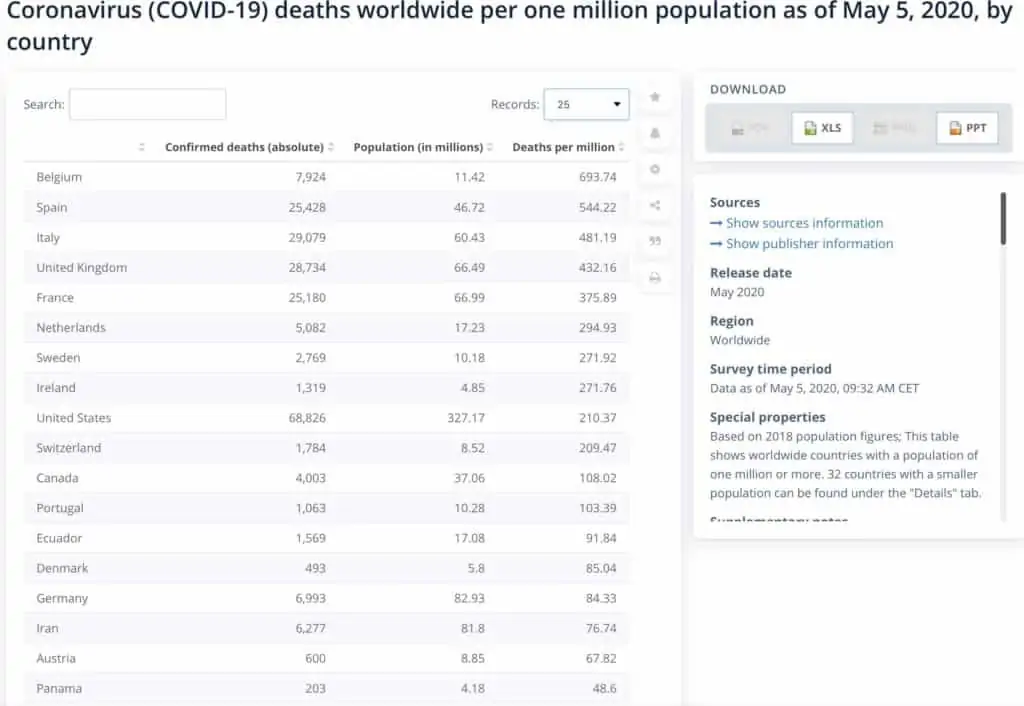Click the quotation citation icon
The width and height of the screenshot is (1024, 706).
coord(655,241)
